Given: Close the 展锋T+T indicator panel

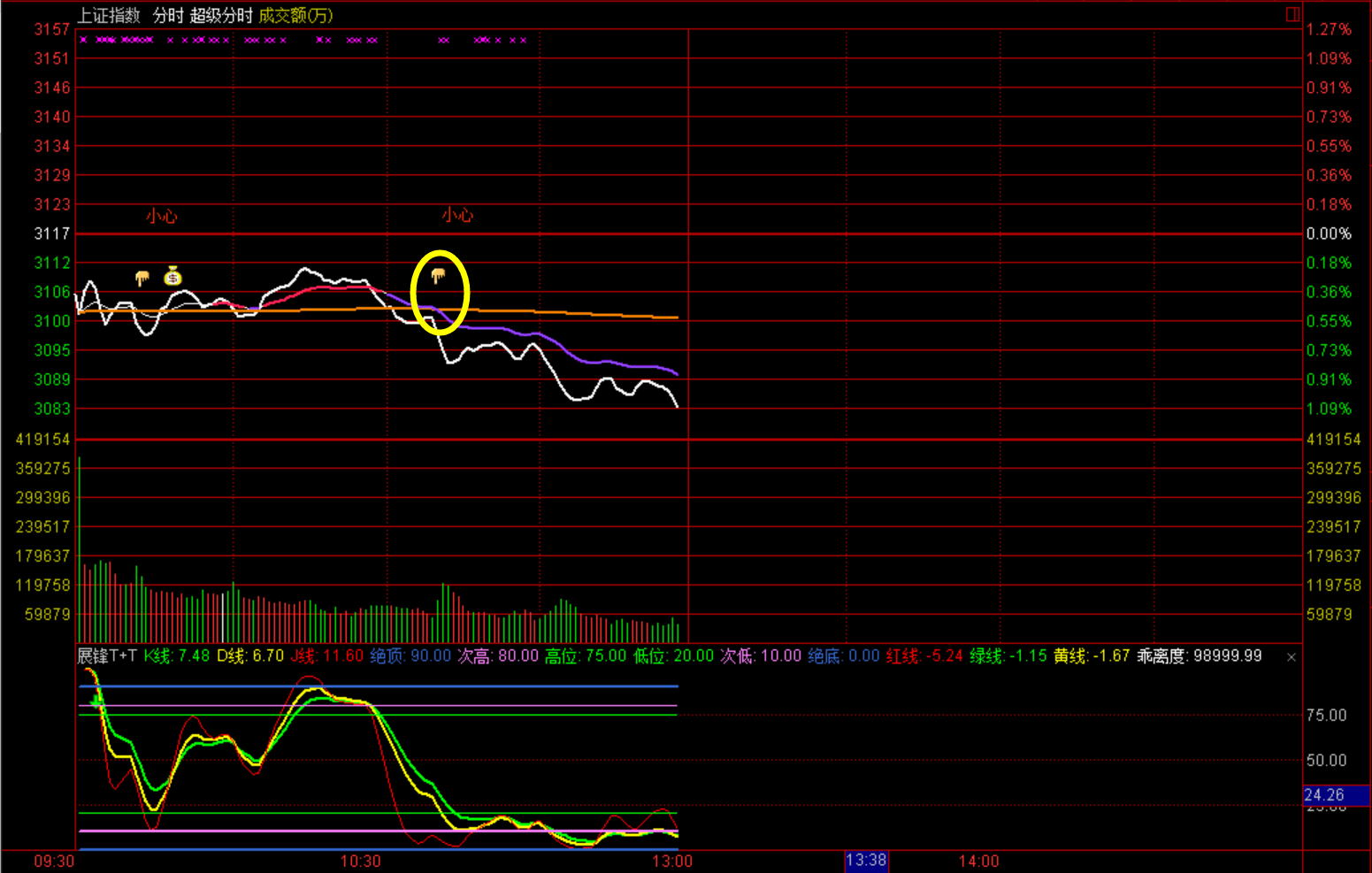Looking at the screenshot, I should [1292, 656].
